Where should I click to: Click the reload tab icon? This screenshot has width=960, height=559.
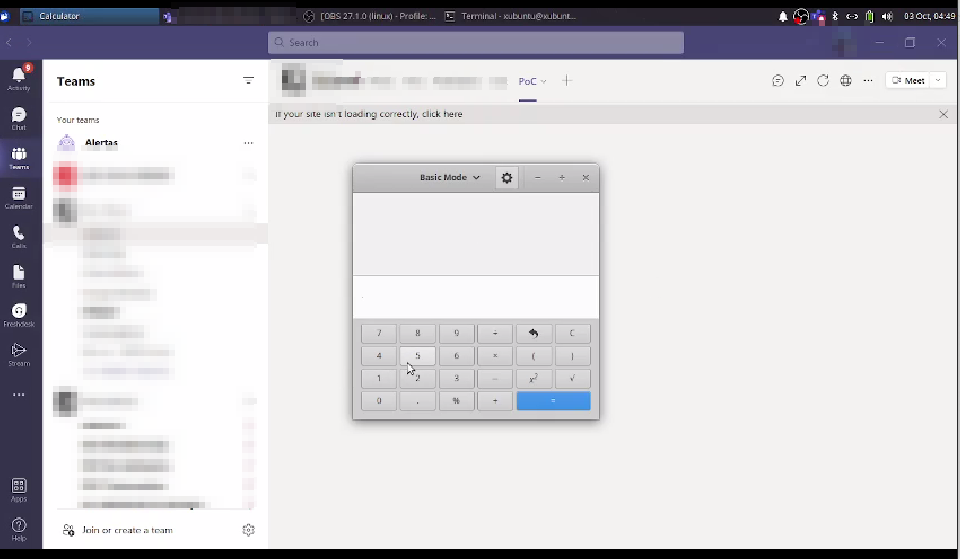(823, 81)
